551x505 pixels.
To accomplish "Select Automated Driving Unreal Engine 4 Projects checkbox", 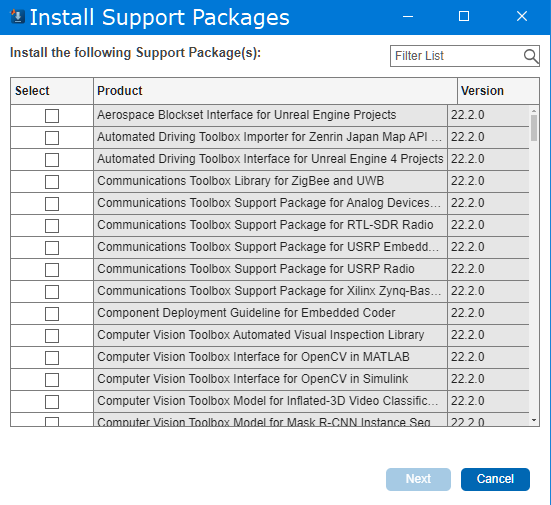I will pyautogui.click(x=52, y=160).
